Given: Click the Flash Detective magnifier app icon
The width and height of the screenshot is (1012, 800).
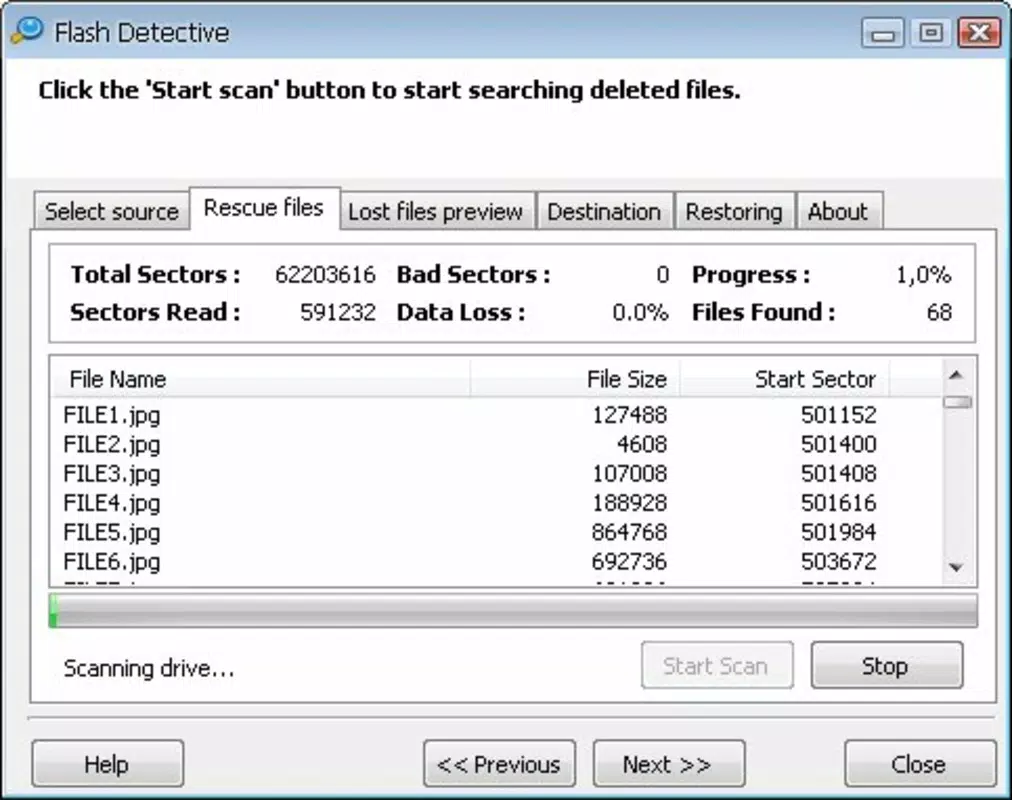Looking at the screenshot, I should pyautogui.click(x=26, y=31).
